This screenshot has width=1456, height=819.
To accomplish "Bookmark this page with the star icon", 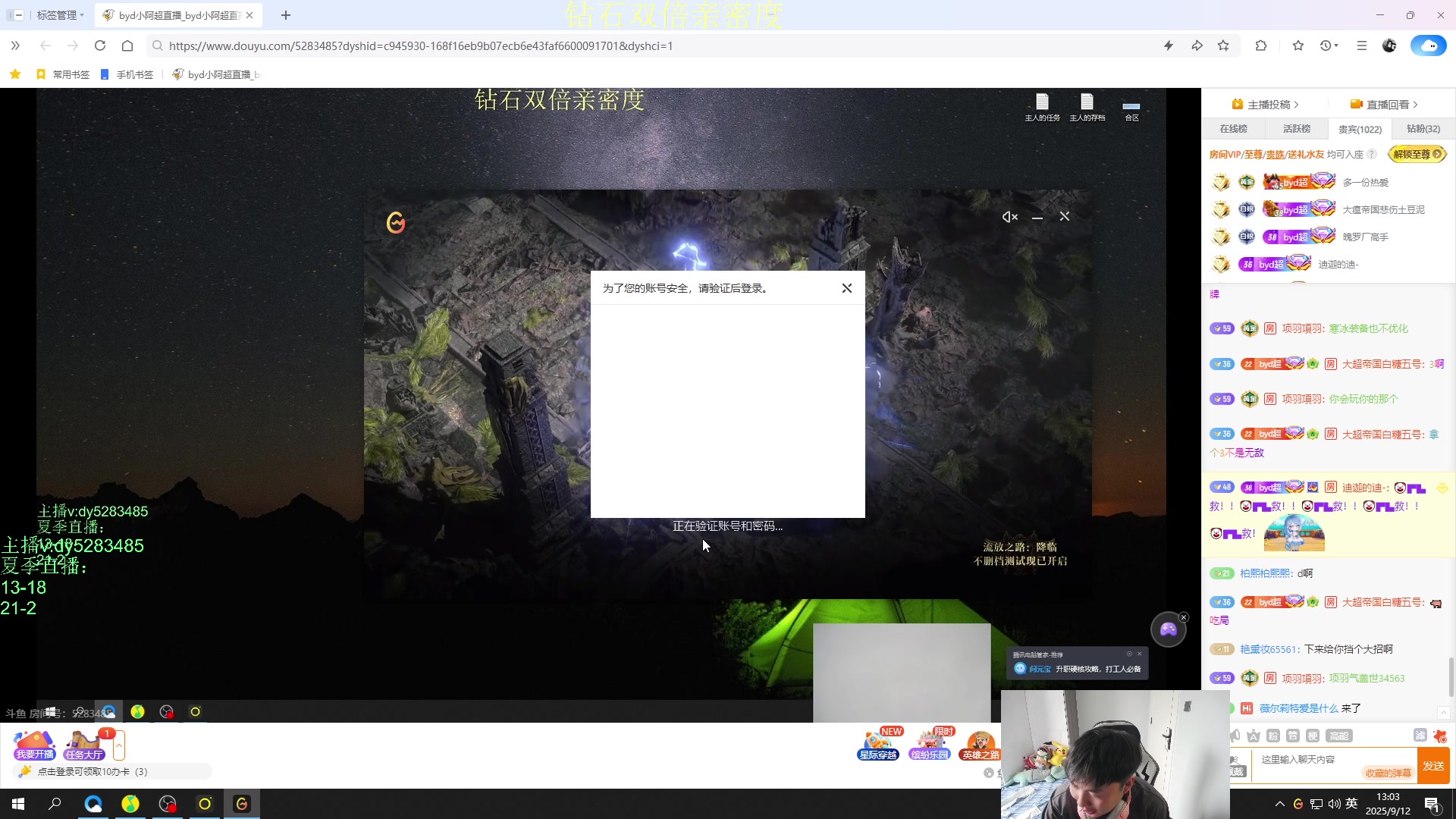I will click(x=1223, y=45).
